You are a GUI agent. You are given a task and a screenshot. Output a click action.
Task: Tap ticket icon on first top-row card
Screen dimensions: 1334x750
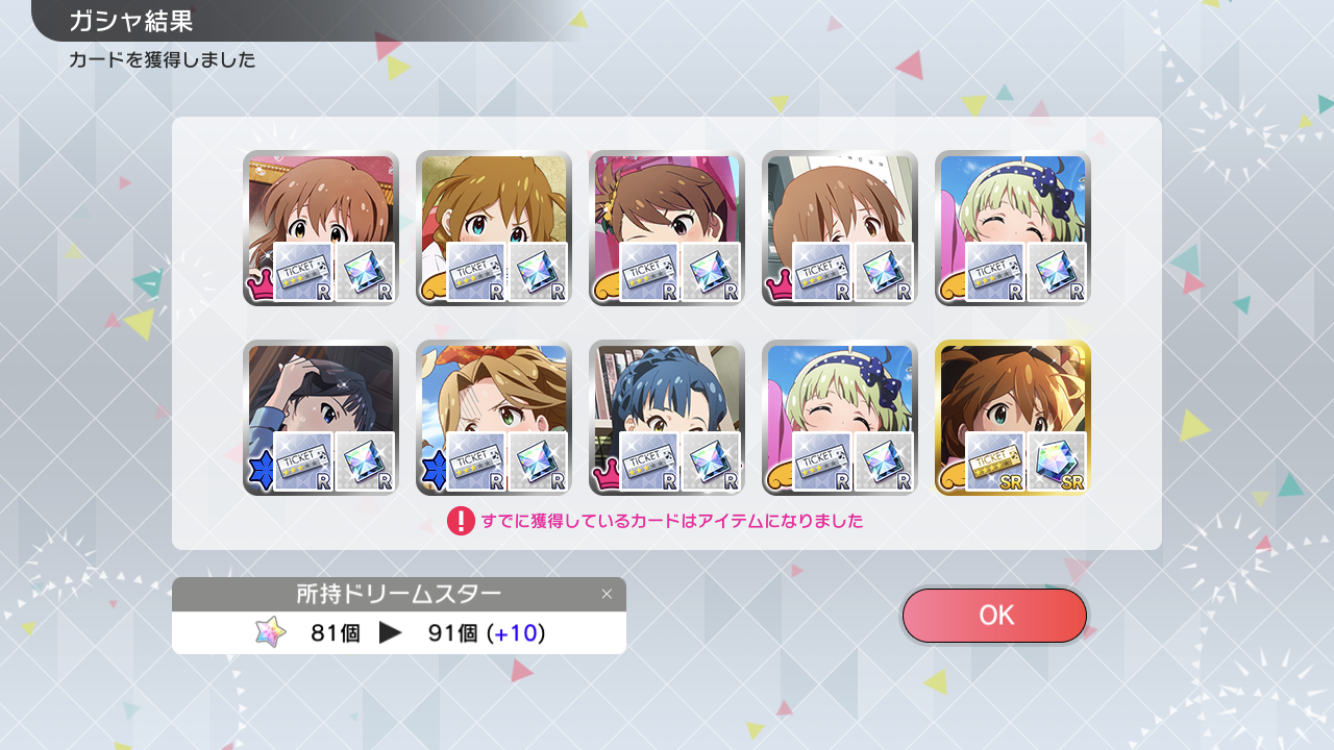(304, 272)
